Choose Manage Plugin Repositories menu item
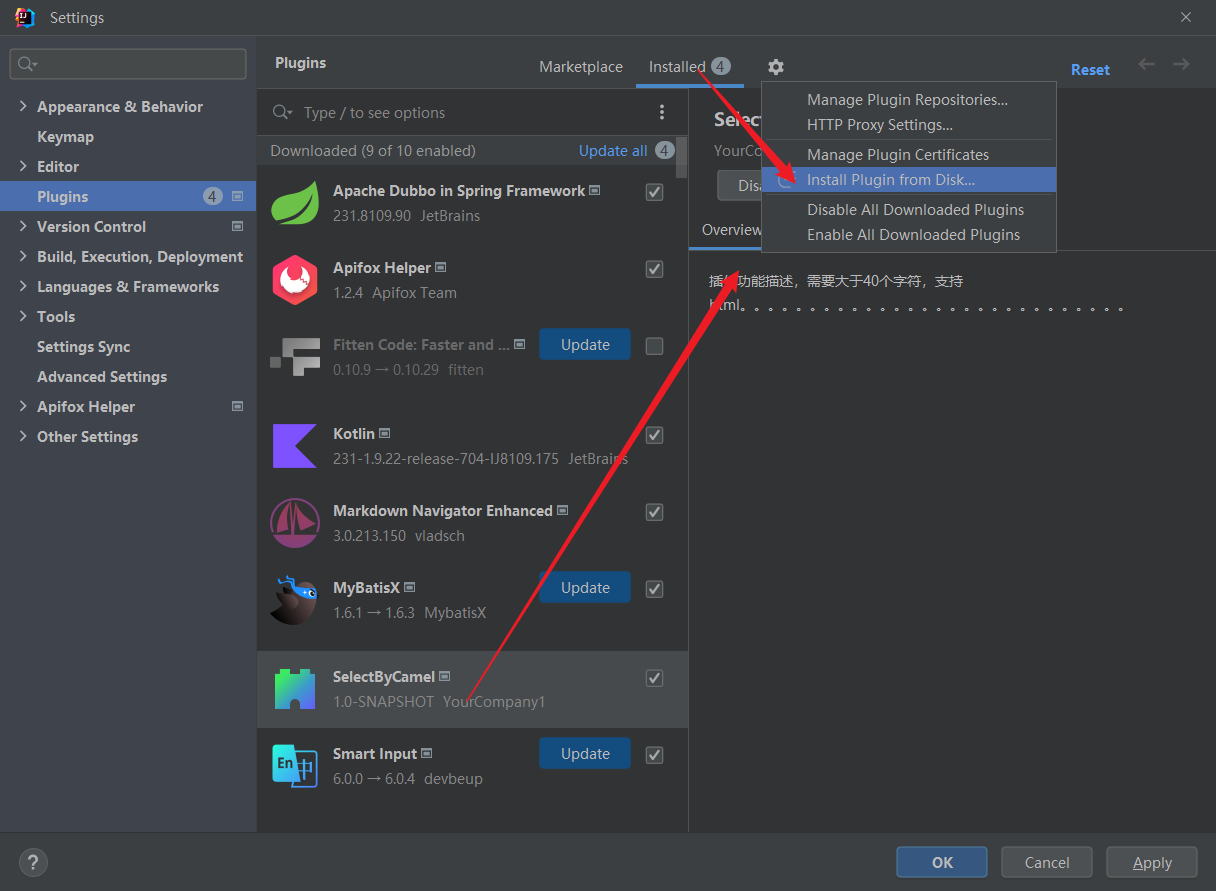 (x=908, y=99)
